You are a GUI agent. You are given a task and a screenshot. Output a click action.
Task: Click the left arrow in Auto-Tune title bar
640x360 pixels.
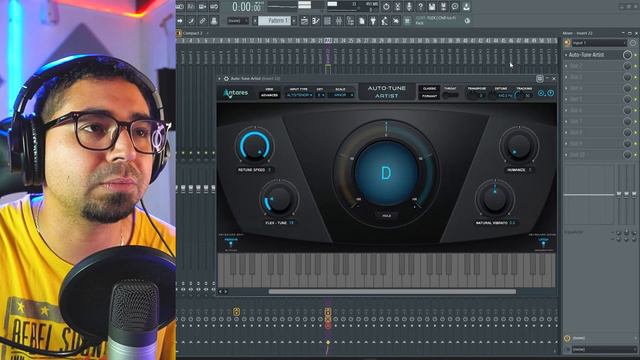point(220,78)
